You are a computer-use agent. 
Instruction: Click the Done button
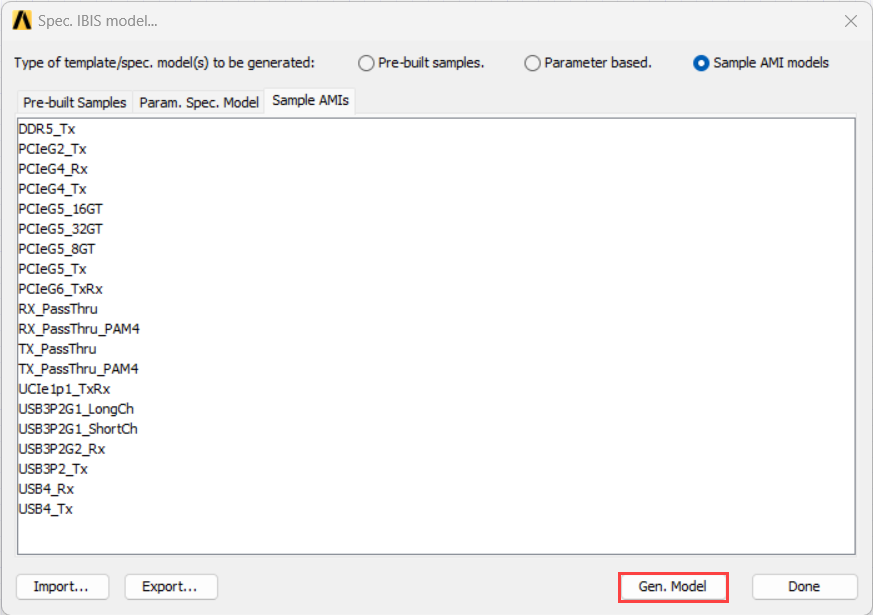tap(803, 586)
